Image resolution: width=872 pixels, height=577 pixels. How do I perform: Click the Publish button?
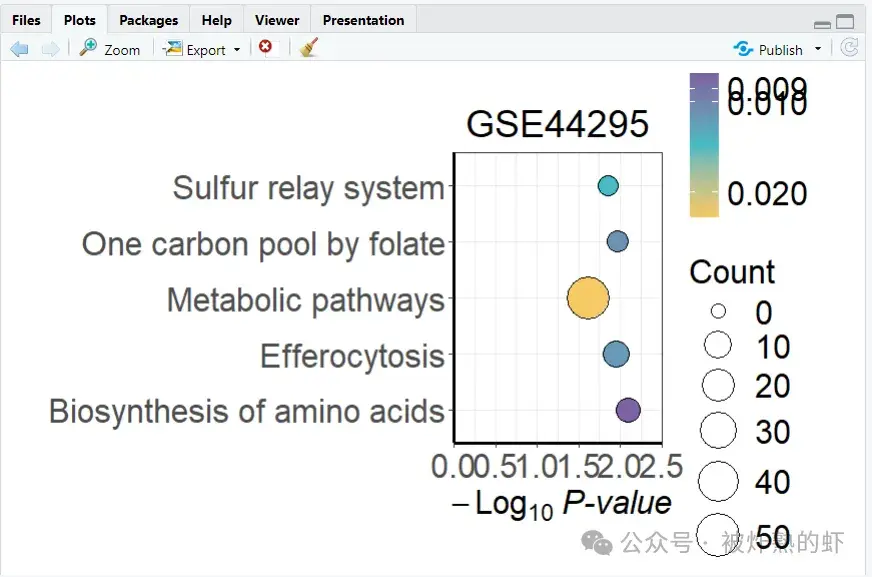coord(768,49)
